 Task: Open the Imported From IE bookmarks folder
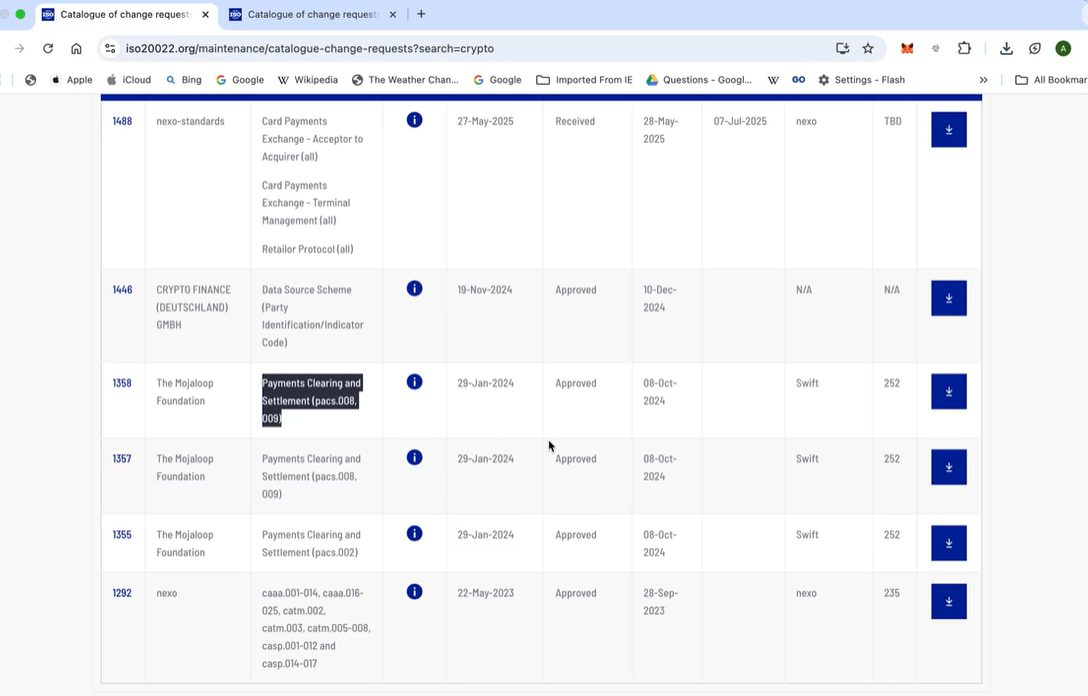click(x=584, y=80)
